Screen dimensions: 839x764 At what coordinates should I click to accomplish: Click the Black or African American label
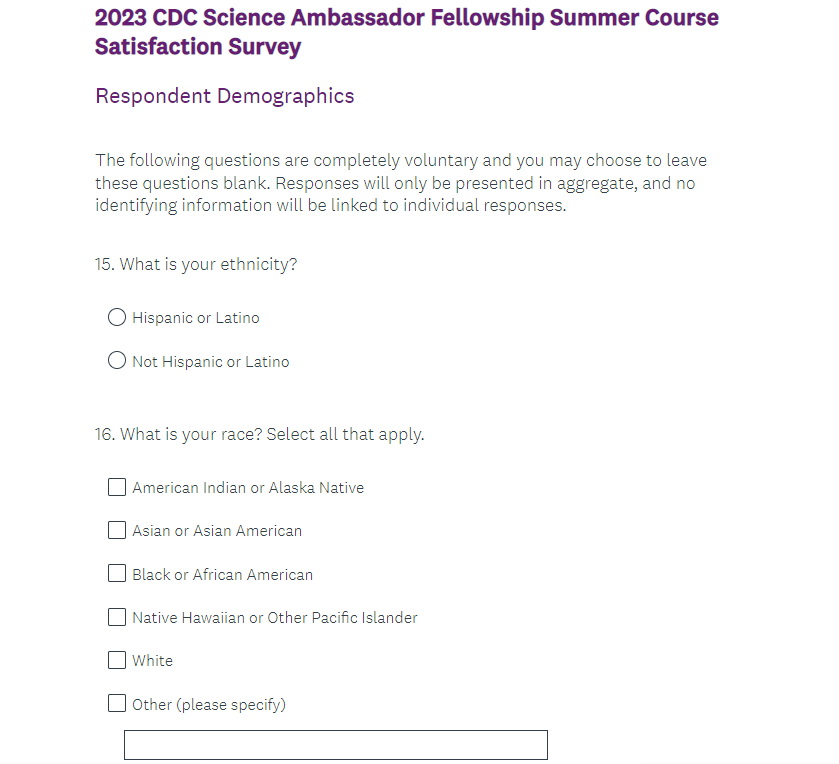(x=222, y=575)
